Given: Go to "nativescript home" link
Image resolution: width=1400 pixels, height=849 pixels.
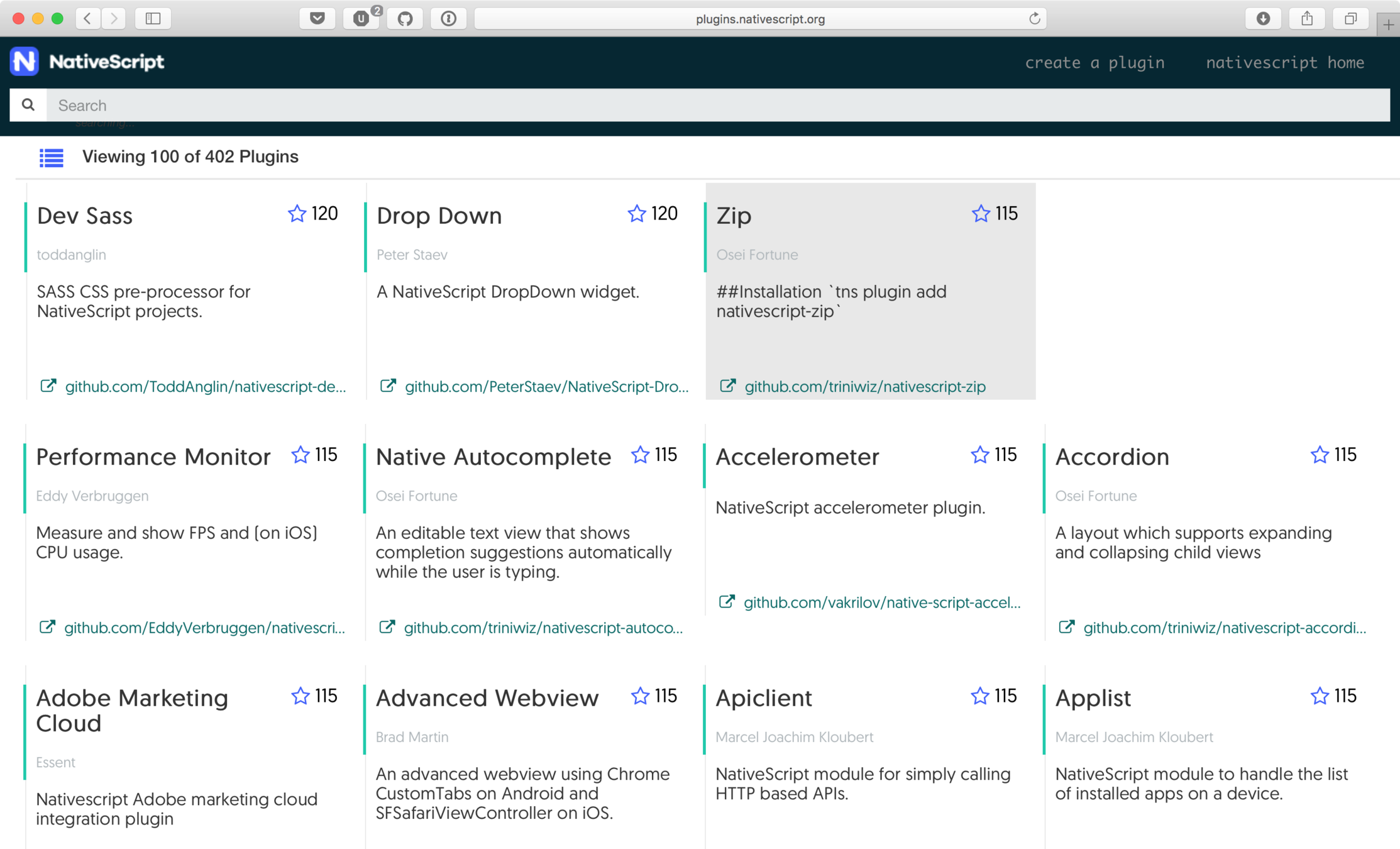Looking at the screenshot, I should (1285, 63).
